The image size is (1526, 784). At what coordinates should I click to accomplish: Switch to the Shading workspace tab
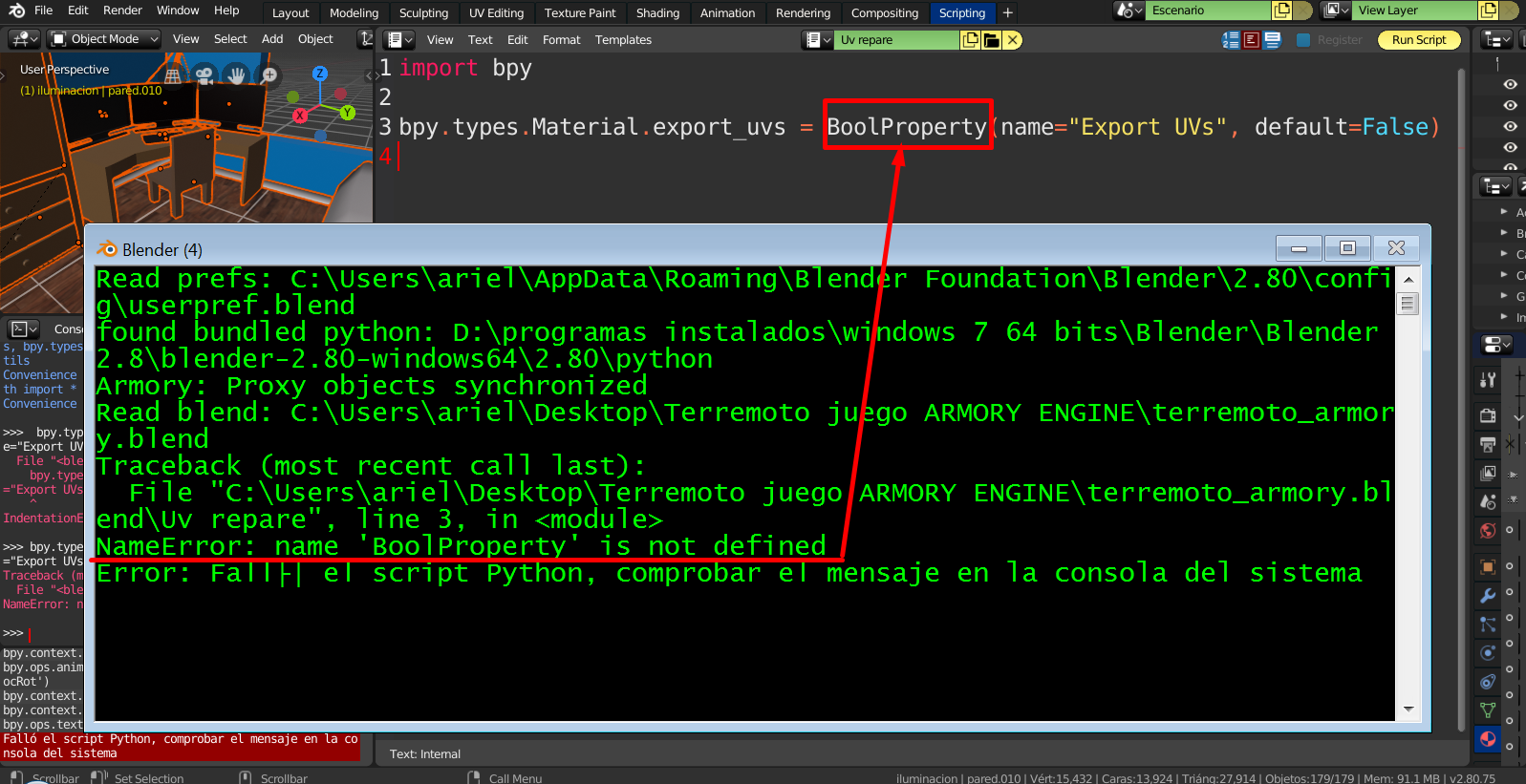[658, 12]
